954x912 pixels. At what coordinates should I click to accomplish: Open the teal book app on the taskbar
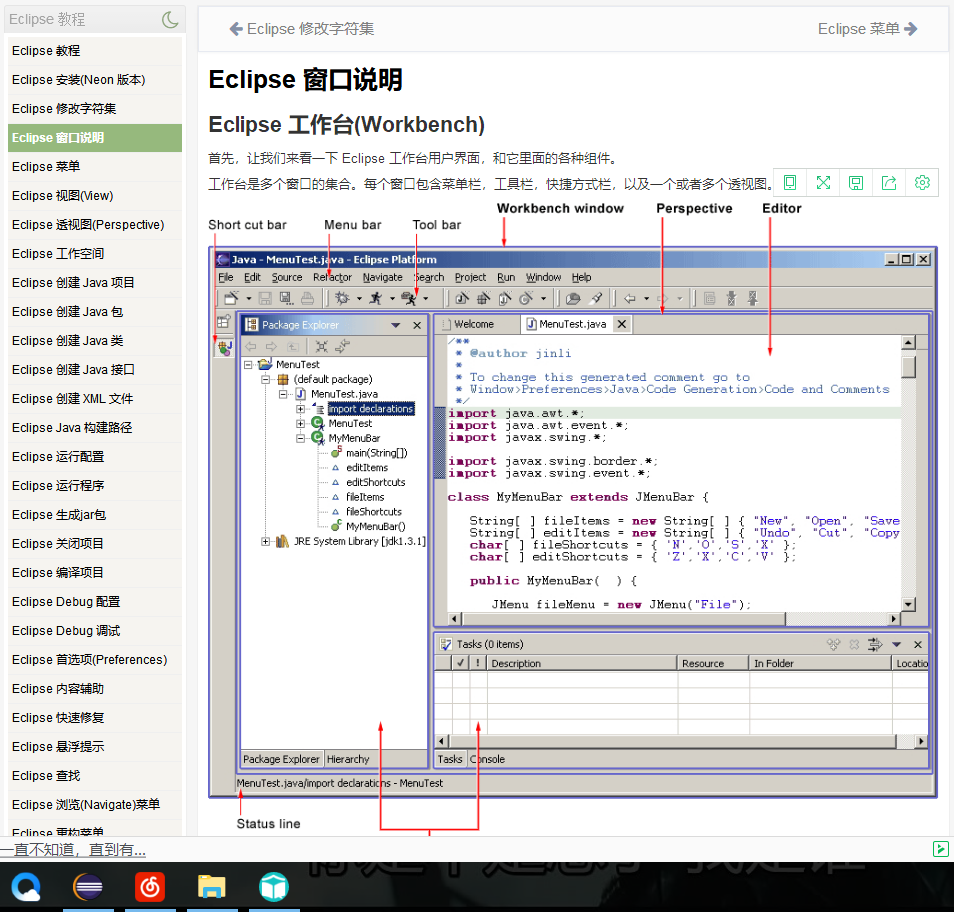tap(273, 887)
